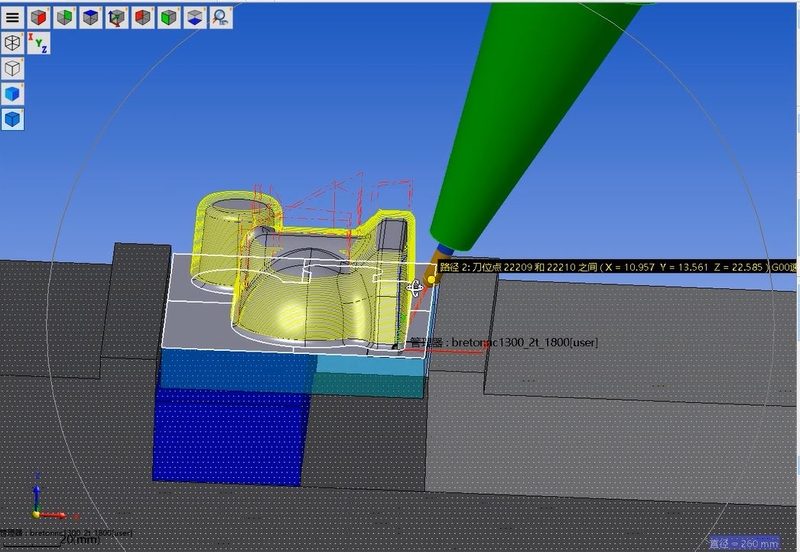The width and height of the screenshot is (800, 552).
Task: Click the bretonnc1300_2t_1800[user] label near part
Action: tap(504, 342)
